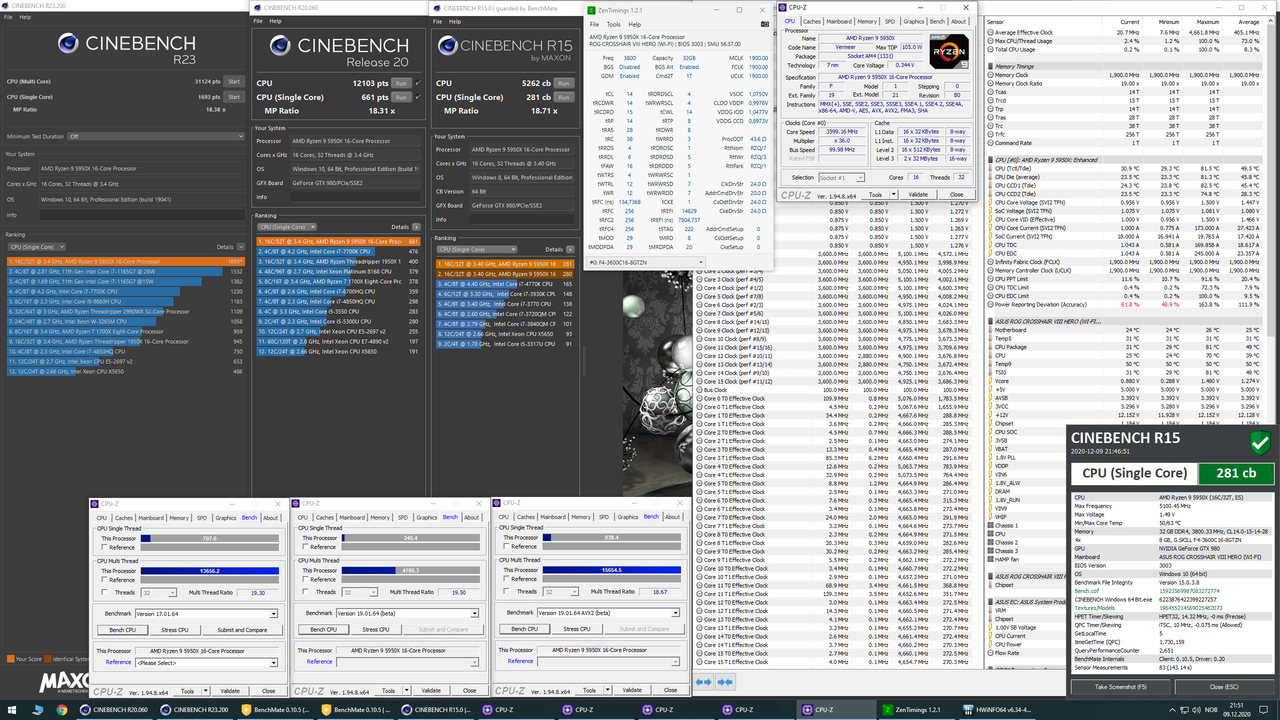Viewport: 1280px width, 720px height.
Task: Click Bench CPU in v17.01.64 CPU-Z window
Action: (x=123, y=629)
